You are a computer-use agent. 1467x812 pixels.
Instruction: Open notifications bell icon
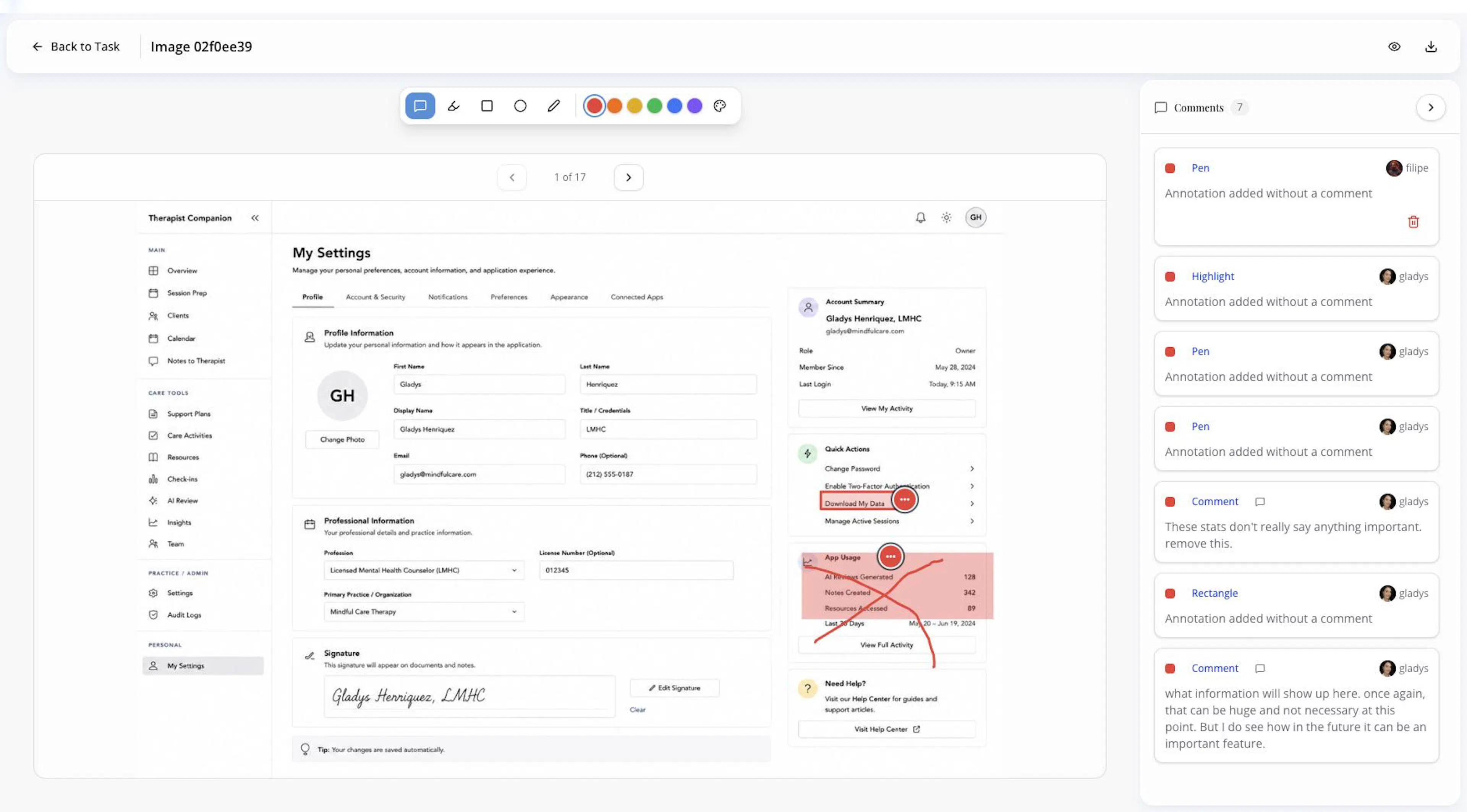pyautogui.click(x=920, y=218)
